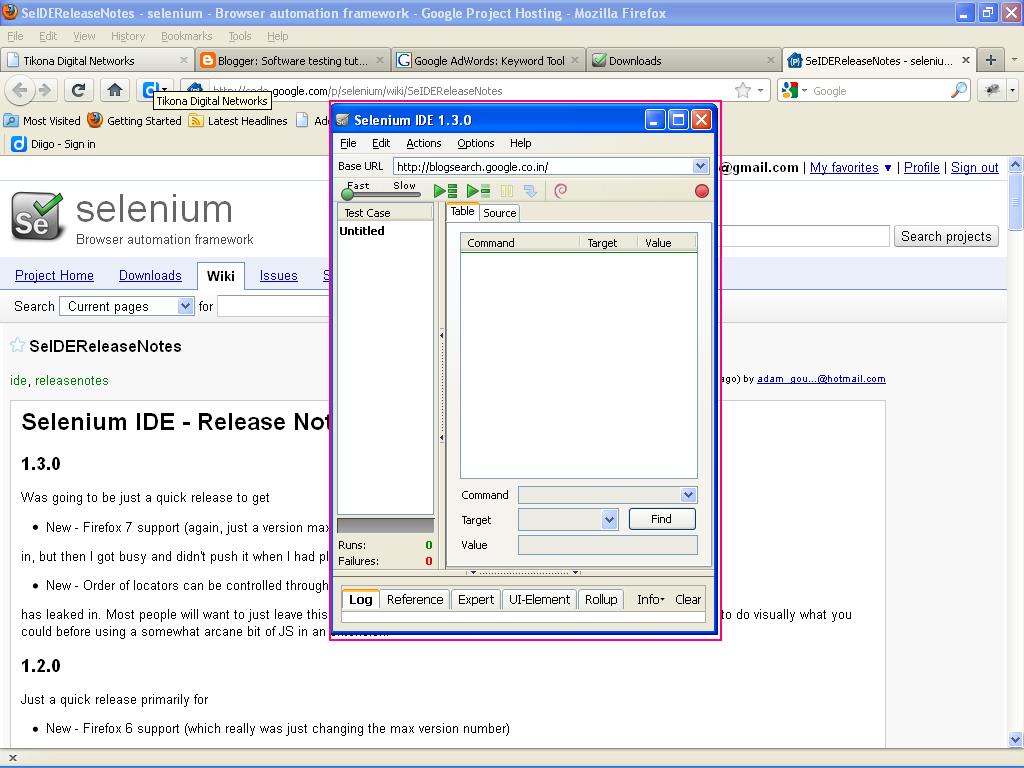Open the Getting Started bookmark
The height and width of the screenshot is (768, 1024).
(135, 121)
